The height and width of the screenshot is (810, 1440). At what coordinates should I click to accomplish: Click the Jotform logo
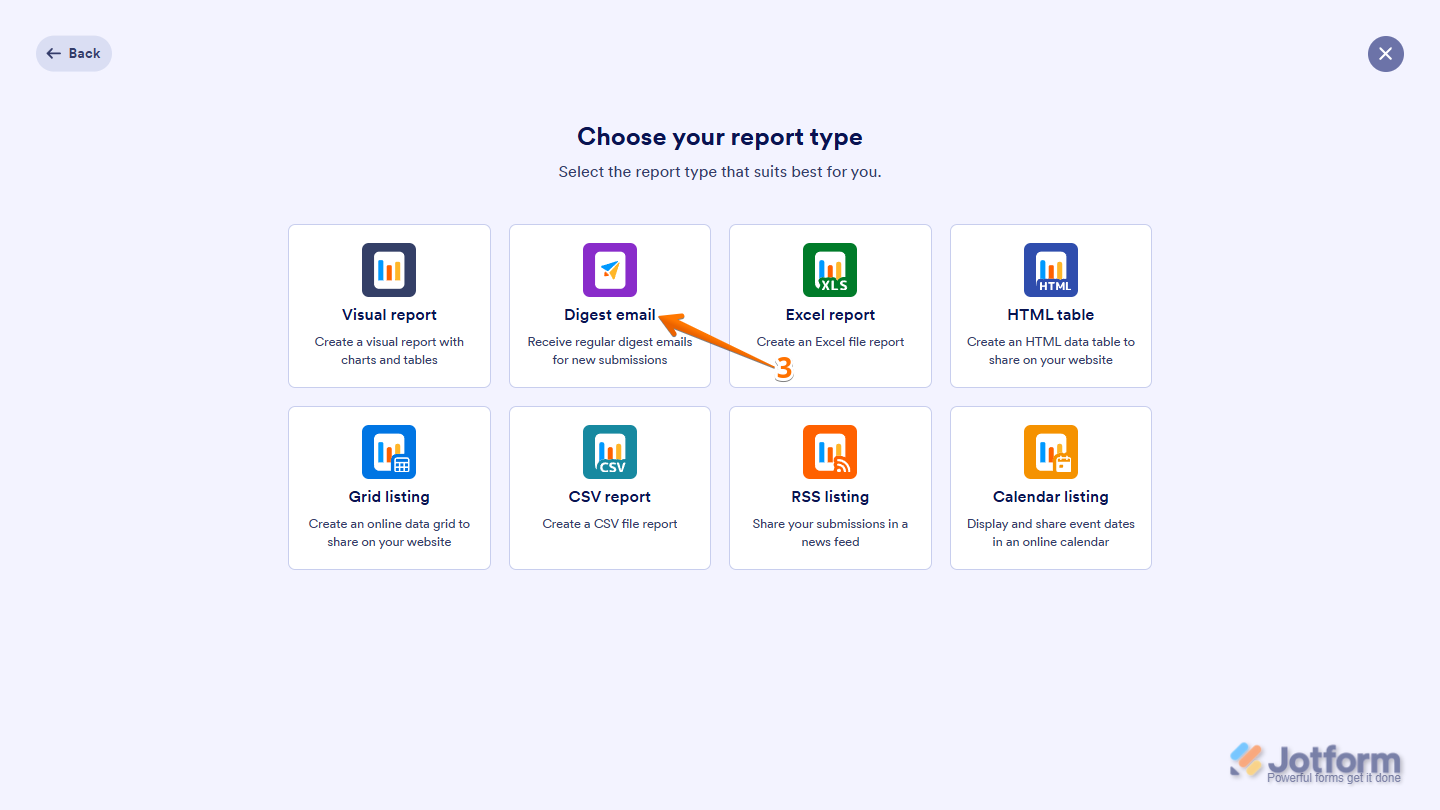[1315, 760]
